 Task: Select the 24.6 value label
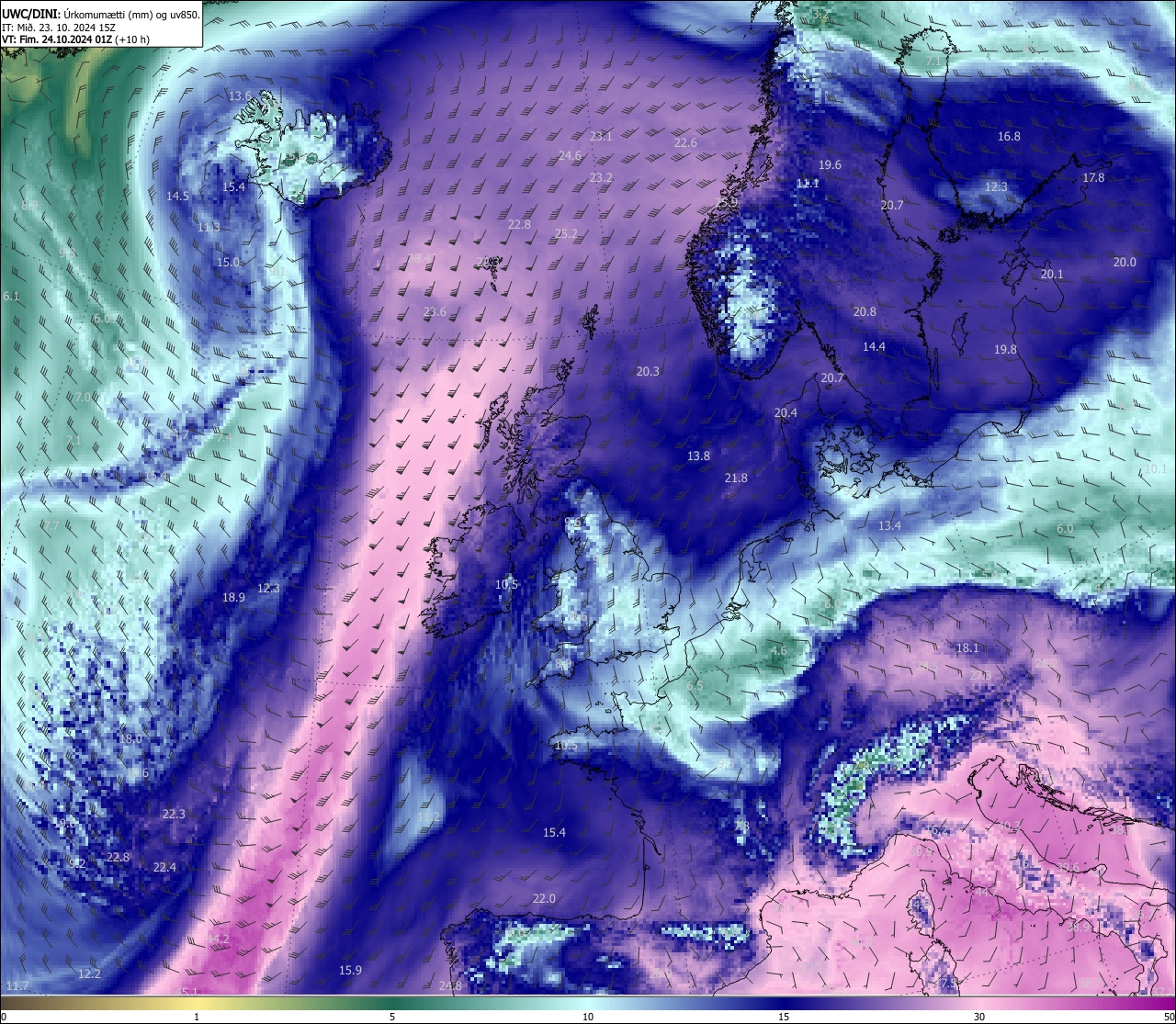click(570, 156)
